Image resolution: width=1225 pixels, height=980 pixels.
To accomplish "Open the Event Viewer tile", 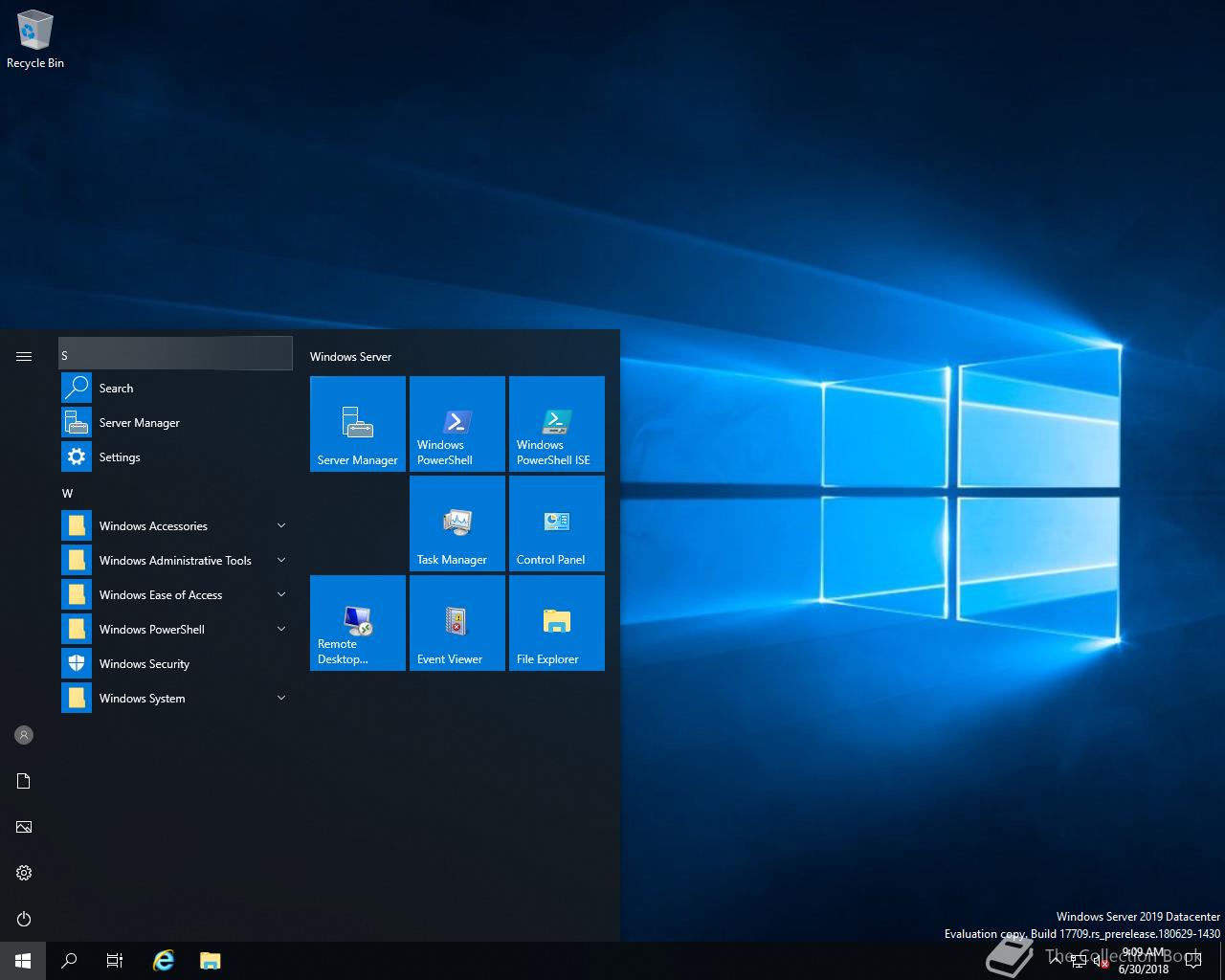I will click(457, 623).
